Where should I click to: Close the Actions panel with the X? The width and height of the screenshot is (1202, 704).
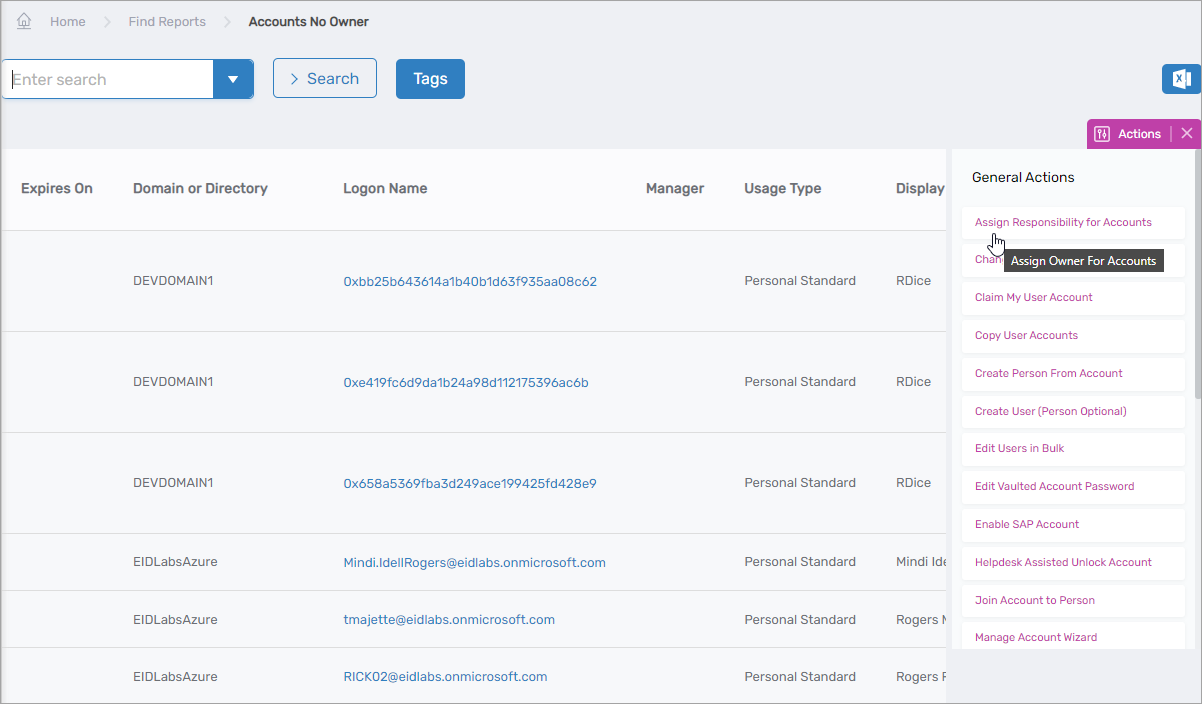pos(1186,133)
